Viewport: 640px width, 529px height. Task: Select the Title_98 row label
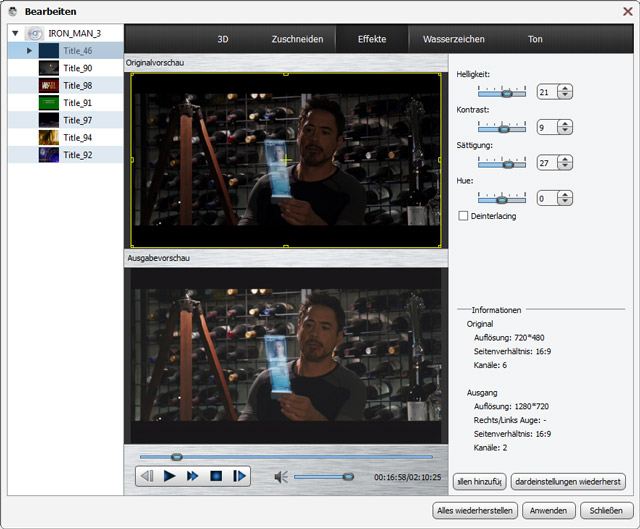pyautogui.click(x=78, y=86)
